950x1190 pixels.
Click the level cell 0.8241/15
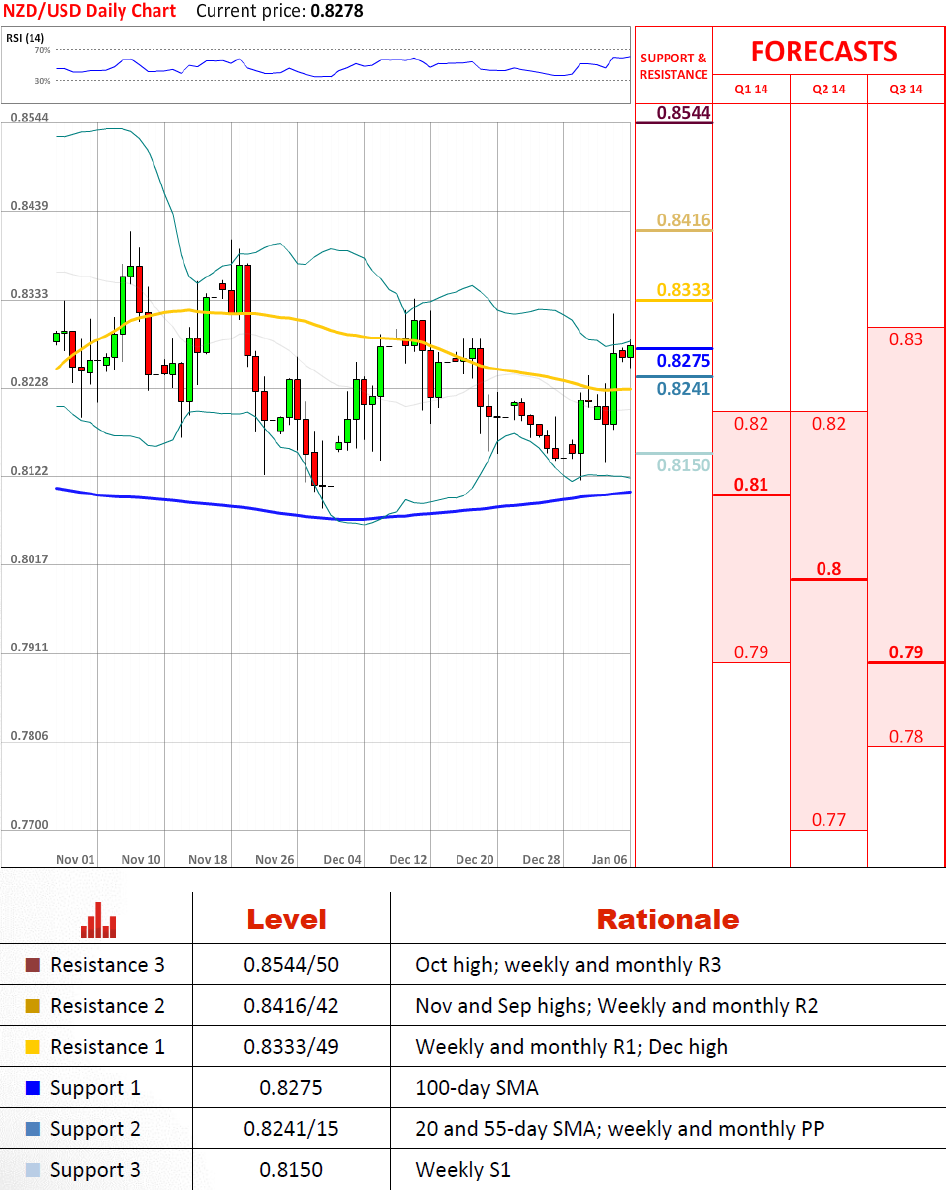291,1129
